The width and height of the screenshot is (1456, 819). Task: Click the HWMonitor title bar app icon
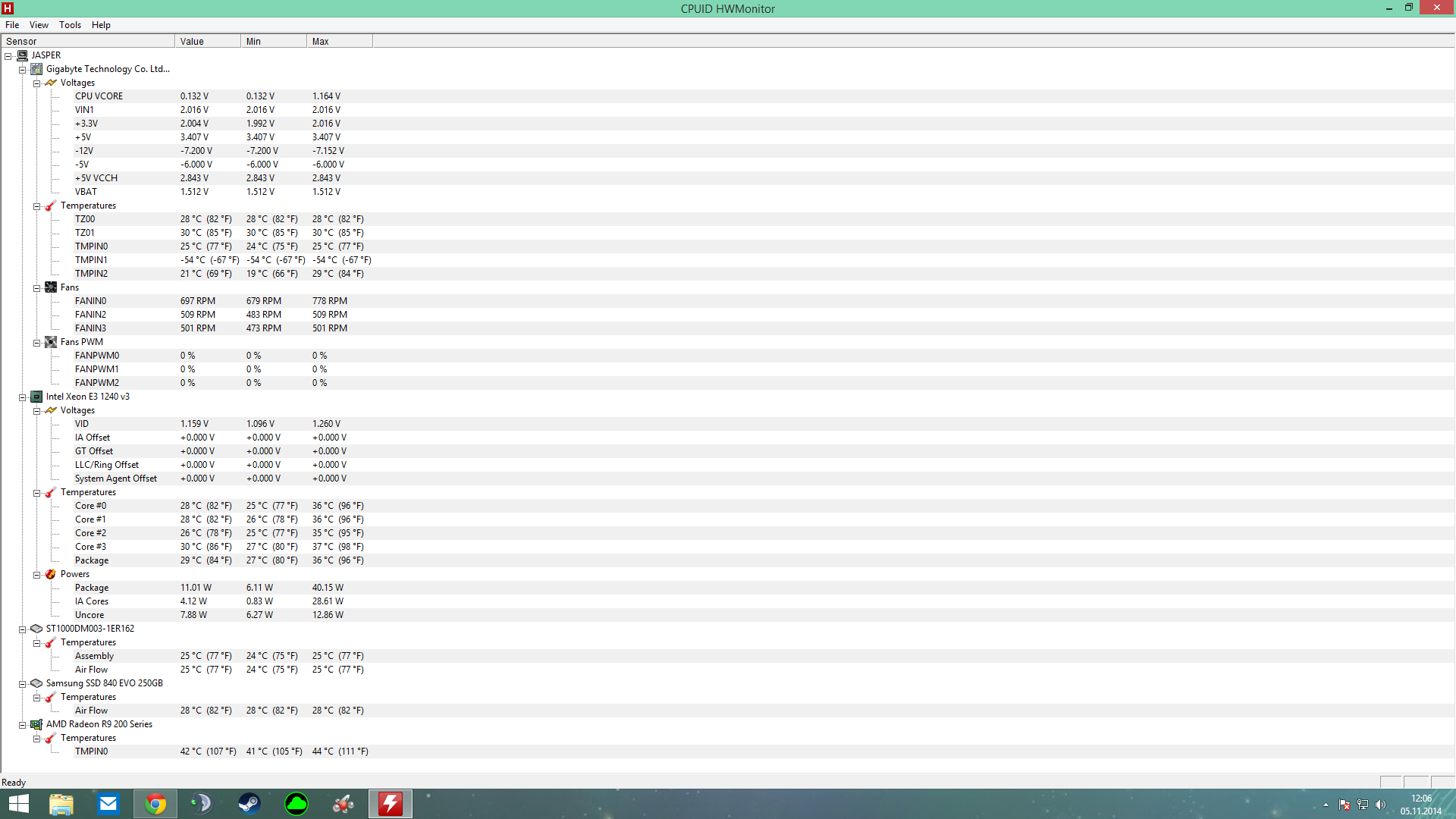point(8,8)
